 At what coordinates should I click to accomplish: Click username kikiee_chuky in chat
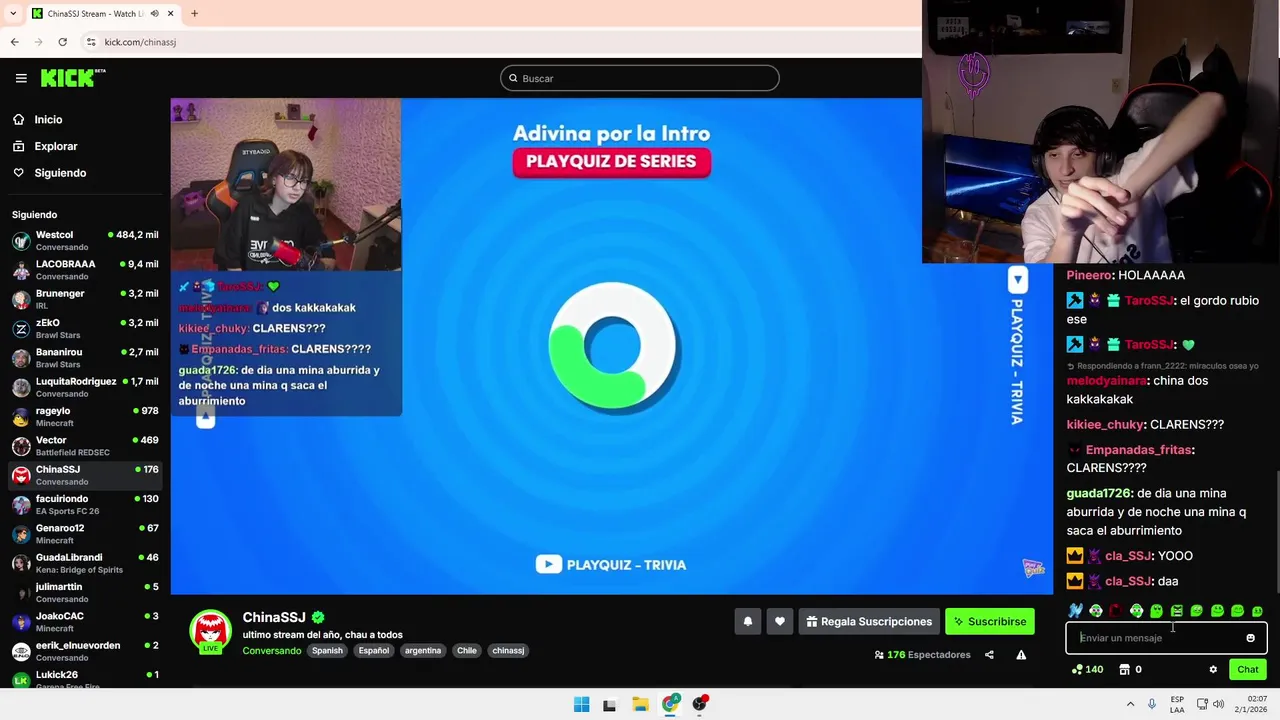click(x=1104, y=425)
